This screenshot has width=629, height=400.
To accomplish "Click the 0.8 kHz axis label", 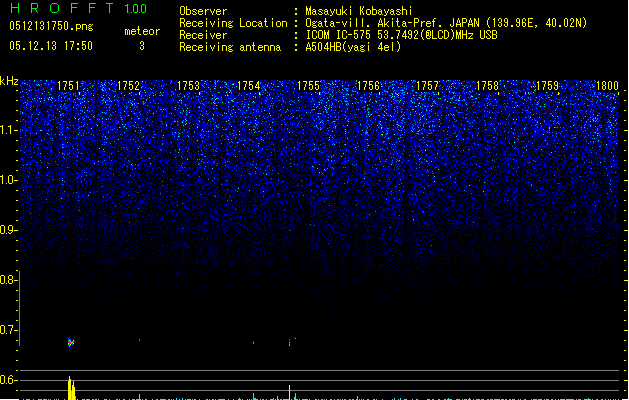I will tap(8, 280).
